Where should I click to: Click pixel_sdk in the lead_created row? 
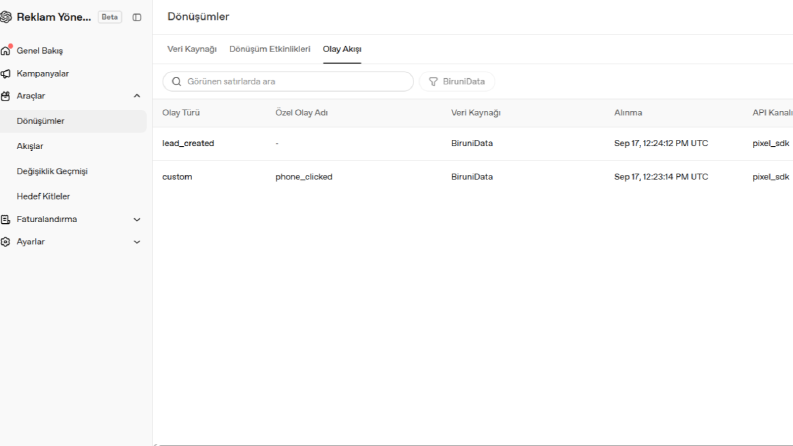point(771,144)
